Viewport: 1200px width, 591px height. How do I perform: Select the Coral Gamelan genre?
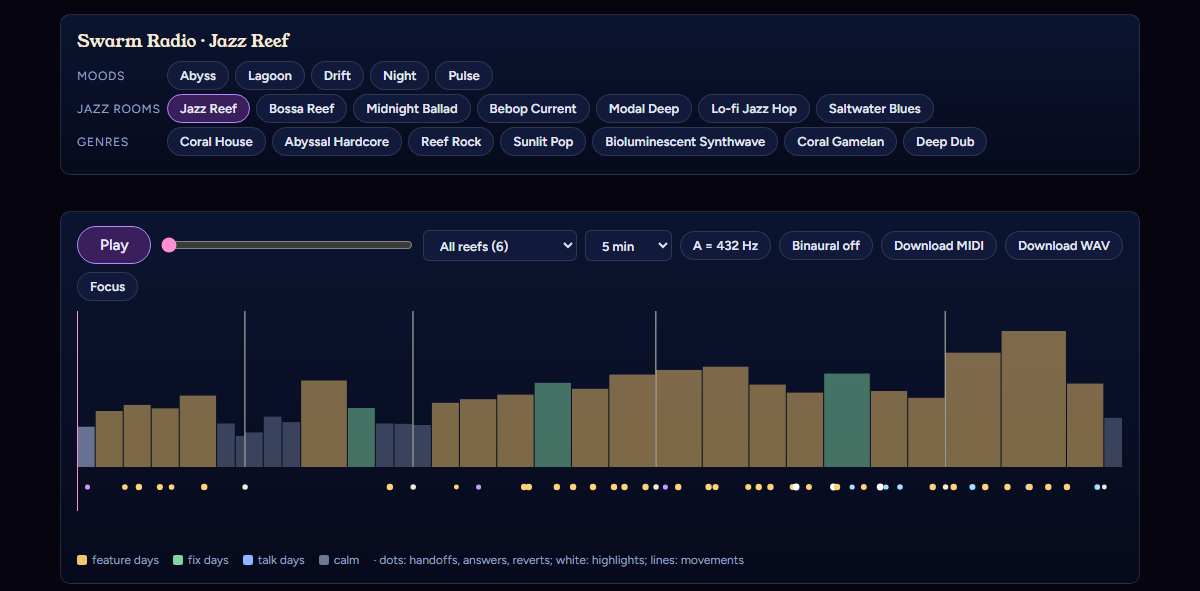[x=841, y=142]
